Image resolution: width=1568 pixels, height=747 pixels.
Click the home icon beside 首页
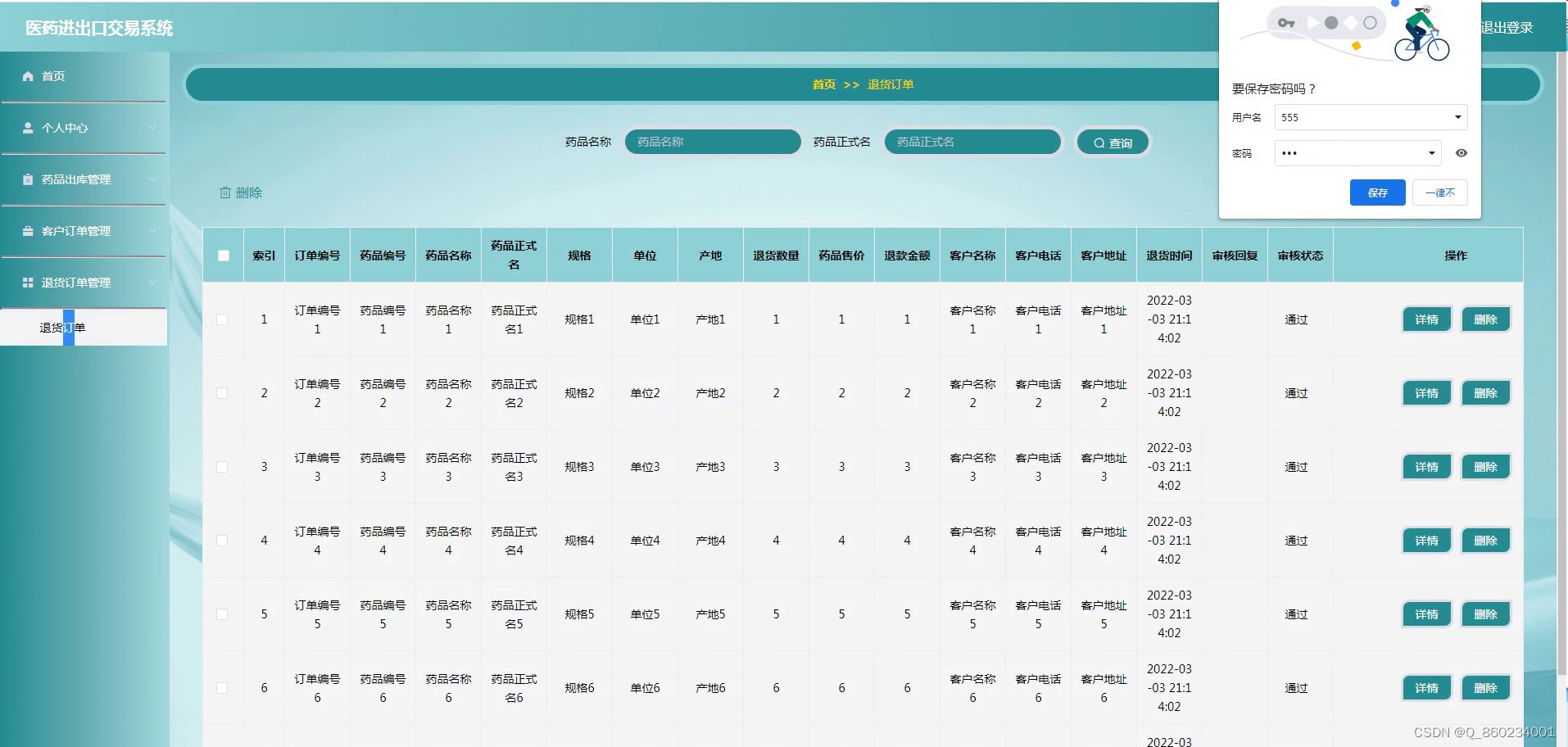coord(28,76)
